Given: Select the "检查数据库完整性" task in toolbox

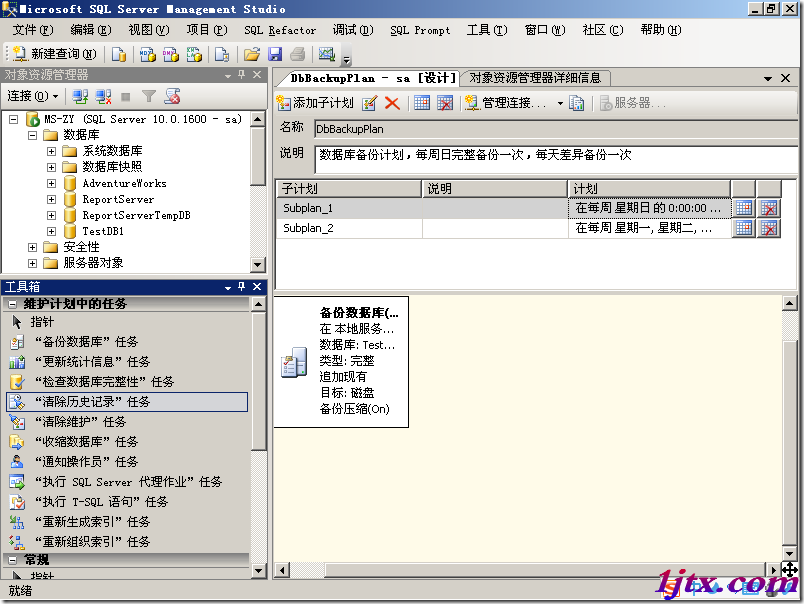Looking at the screenshot, I should tap(127, 382).
